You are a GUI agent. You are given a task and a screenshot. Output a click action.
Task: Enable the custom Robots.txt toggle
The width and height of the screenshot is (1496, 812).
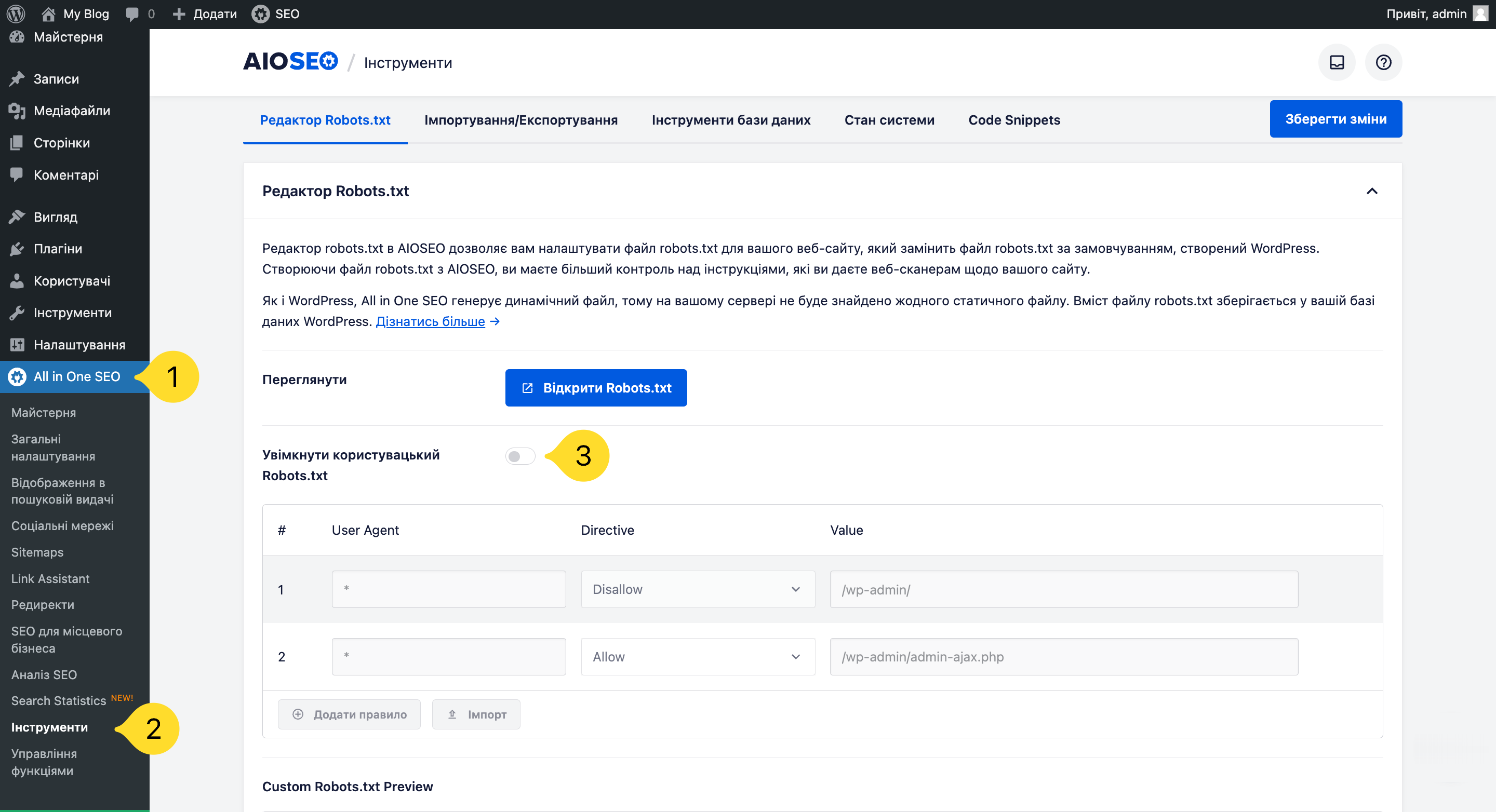pyautogui.click(x=520, y=456)
